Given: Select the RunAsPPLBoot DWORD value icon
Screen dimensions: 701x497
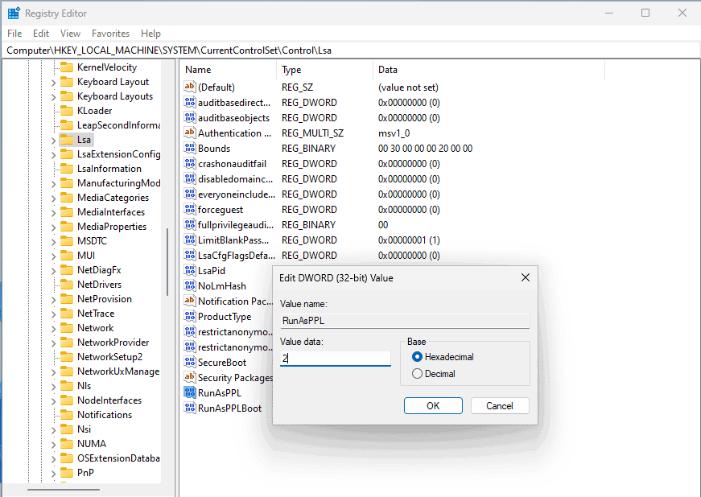Looking at the screenshot, I should pyautogui.click(x=190, y=408).
